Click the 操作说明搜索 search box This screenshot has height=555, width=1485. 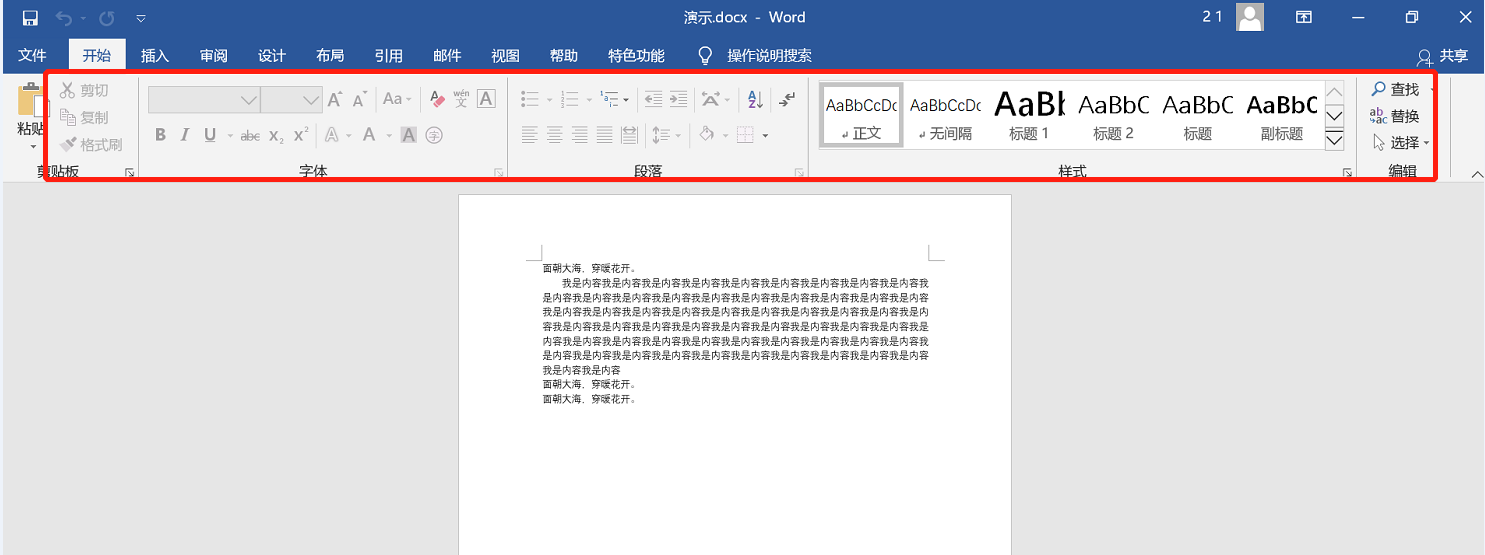click(768, 56)
